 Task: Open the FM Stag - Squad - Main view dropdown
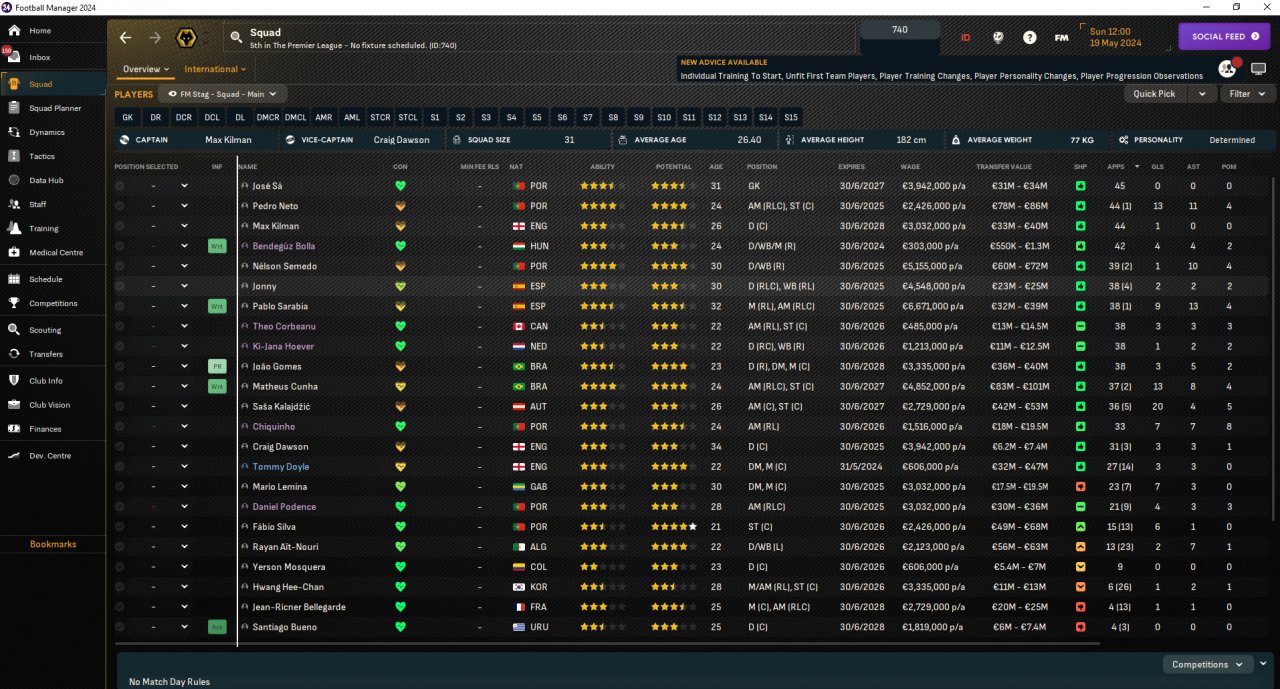click(x=222, y=94)
